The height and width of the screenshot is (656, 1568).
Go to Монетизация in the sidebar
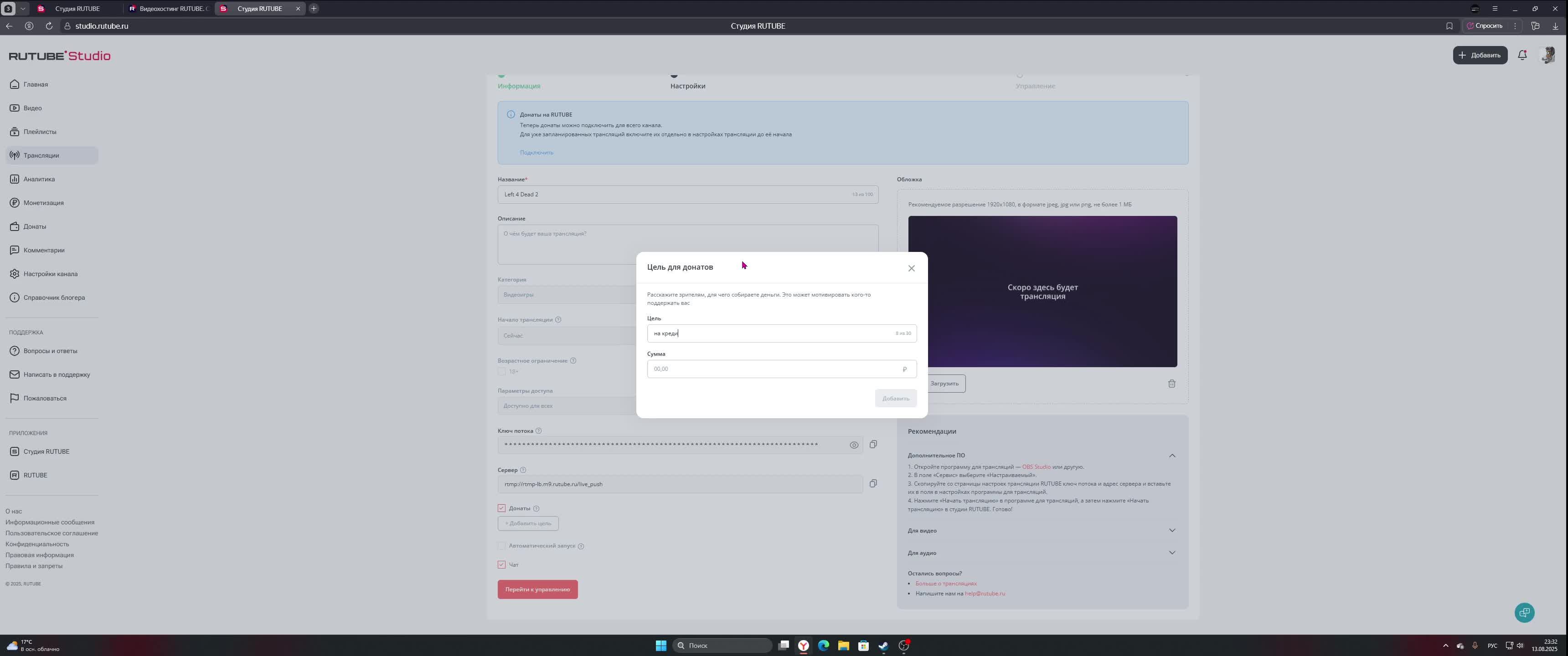[43, 203]
